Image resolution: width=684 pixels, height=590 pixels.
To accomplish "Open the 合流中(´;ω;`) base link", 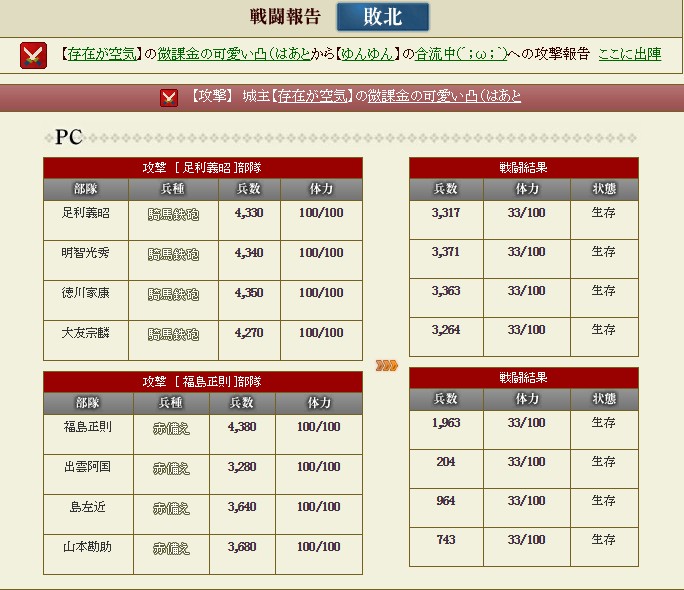I will 461,54.
